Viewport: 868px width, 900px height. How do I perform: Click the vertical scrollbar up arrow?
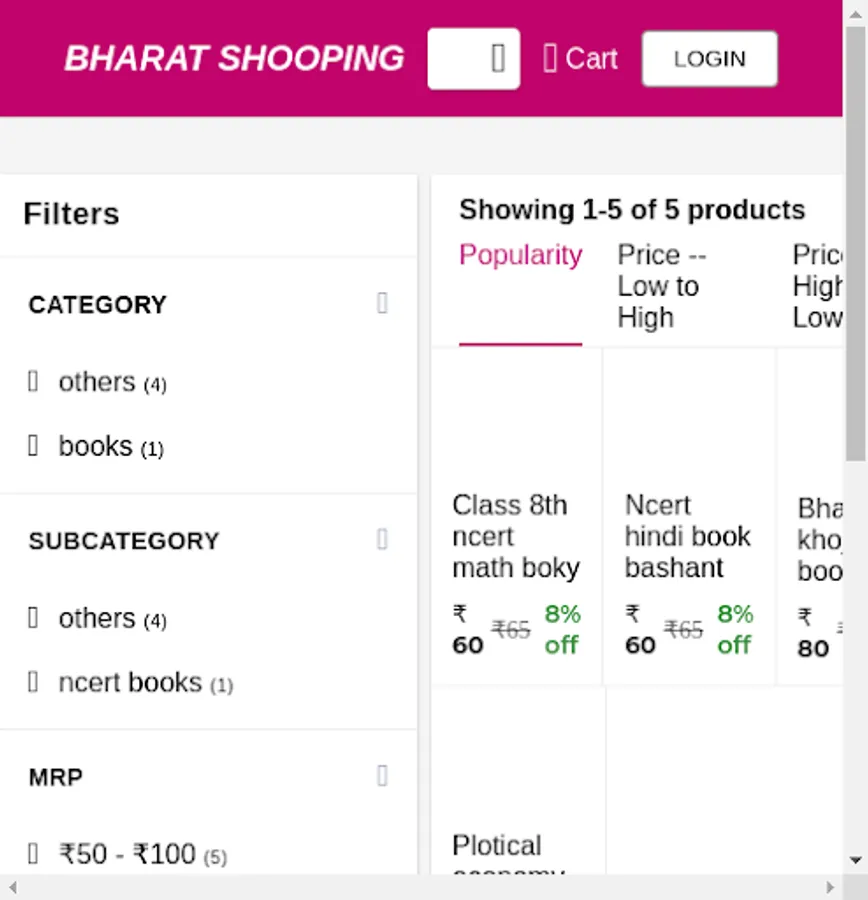click(x=856, y=12)
